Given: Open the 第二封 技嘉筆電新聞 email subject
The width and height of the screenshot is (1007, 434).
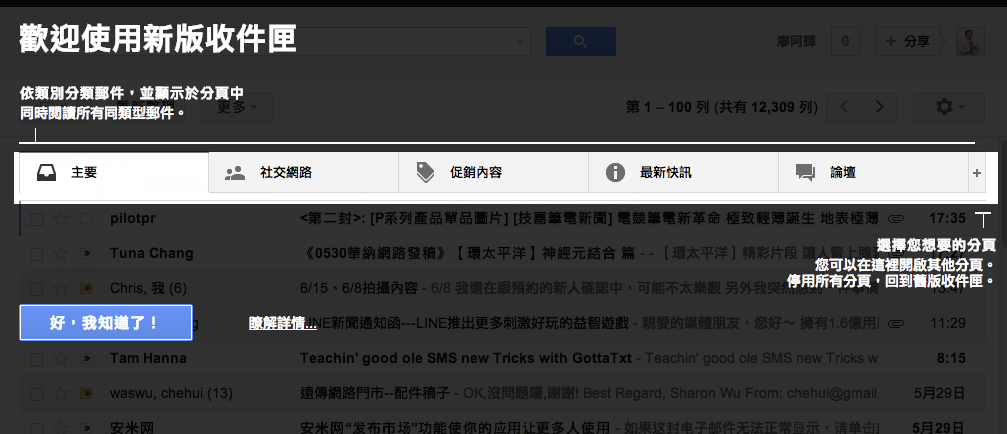Looking at the screenshot, I should click(x=589, y=219).
